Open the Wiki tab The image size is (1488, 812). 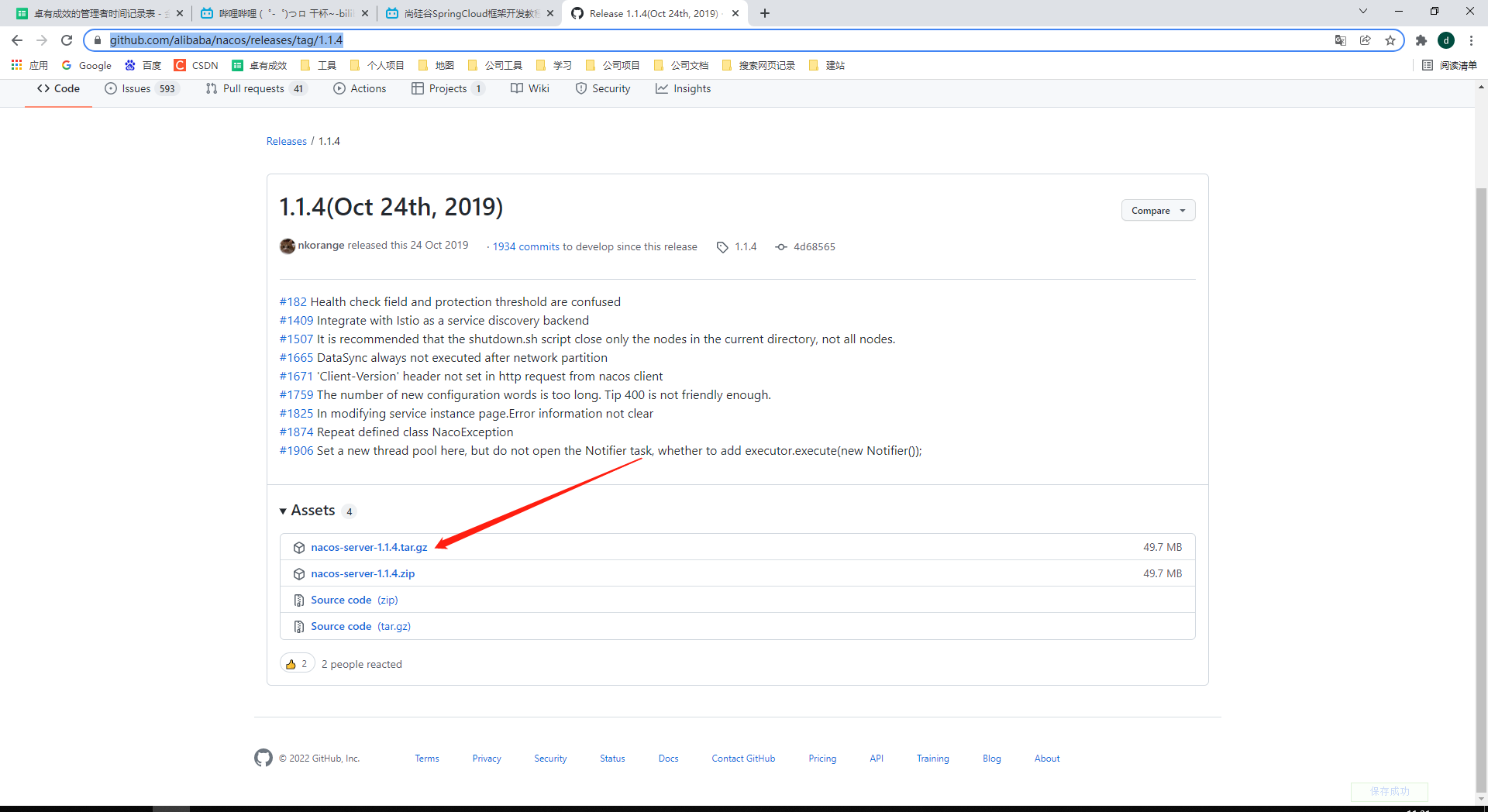[x=530, y=89]
